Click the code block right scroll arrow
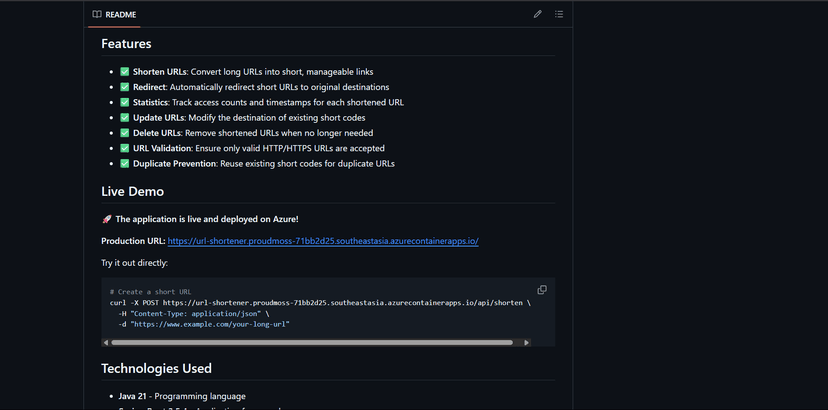The width and height of the screenshot is (828, 410). [526, 342]
